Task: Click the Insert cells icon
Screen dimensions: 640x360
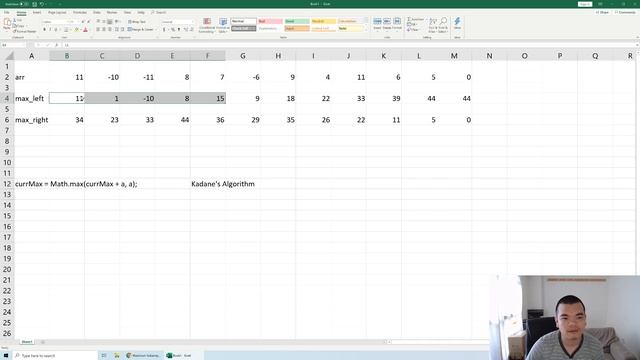Action: (x=377, y=24)
